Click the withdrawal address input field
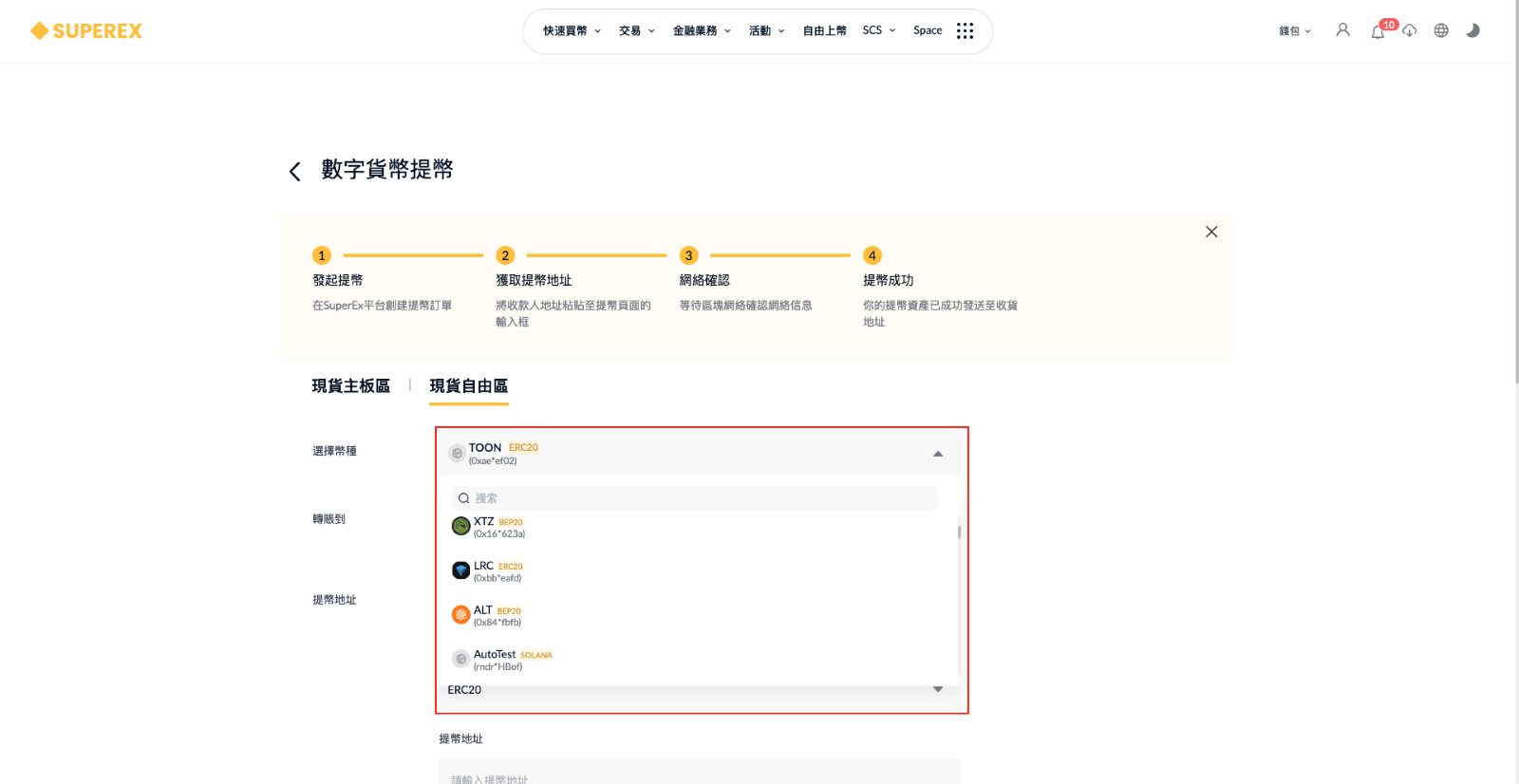 (x=700, y=774)
